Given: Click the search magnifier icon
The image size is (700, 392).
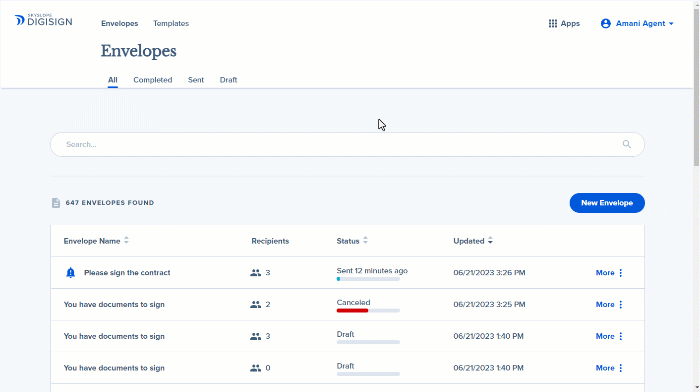Looking at the screenshot, I should pos(627,144).
